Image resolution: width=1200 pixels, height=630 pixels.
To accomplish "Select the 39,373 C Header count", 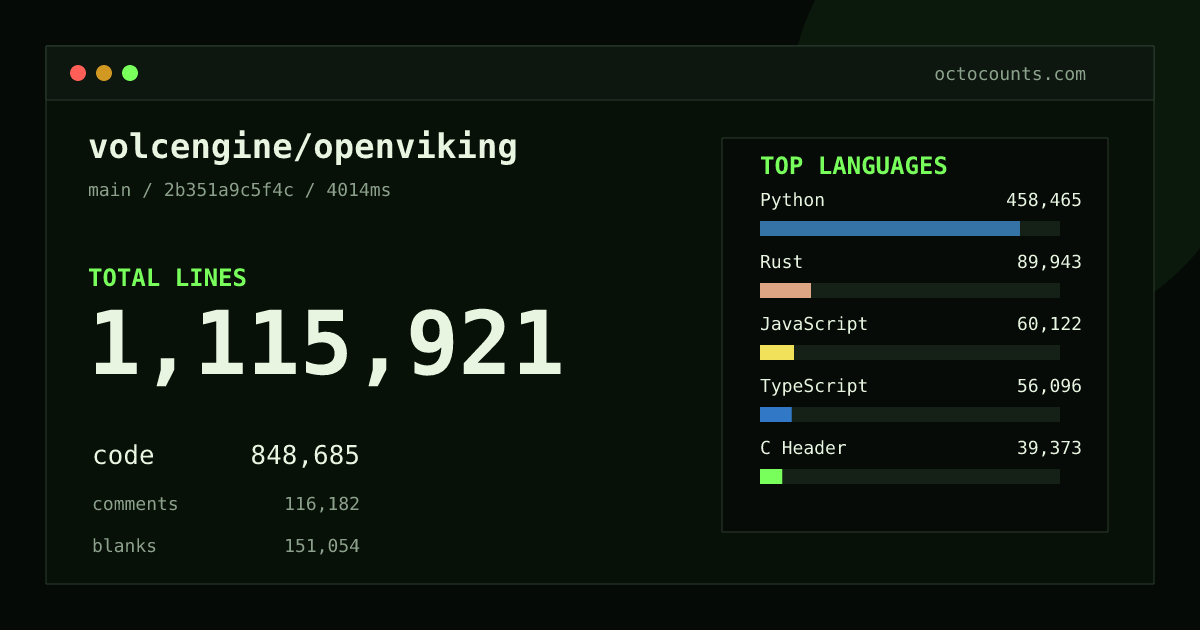I will [1049, 448].
